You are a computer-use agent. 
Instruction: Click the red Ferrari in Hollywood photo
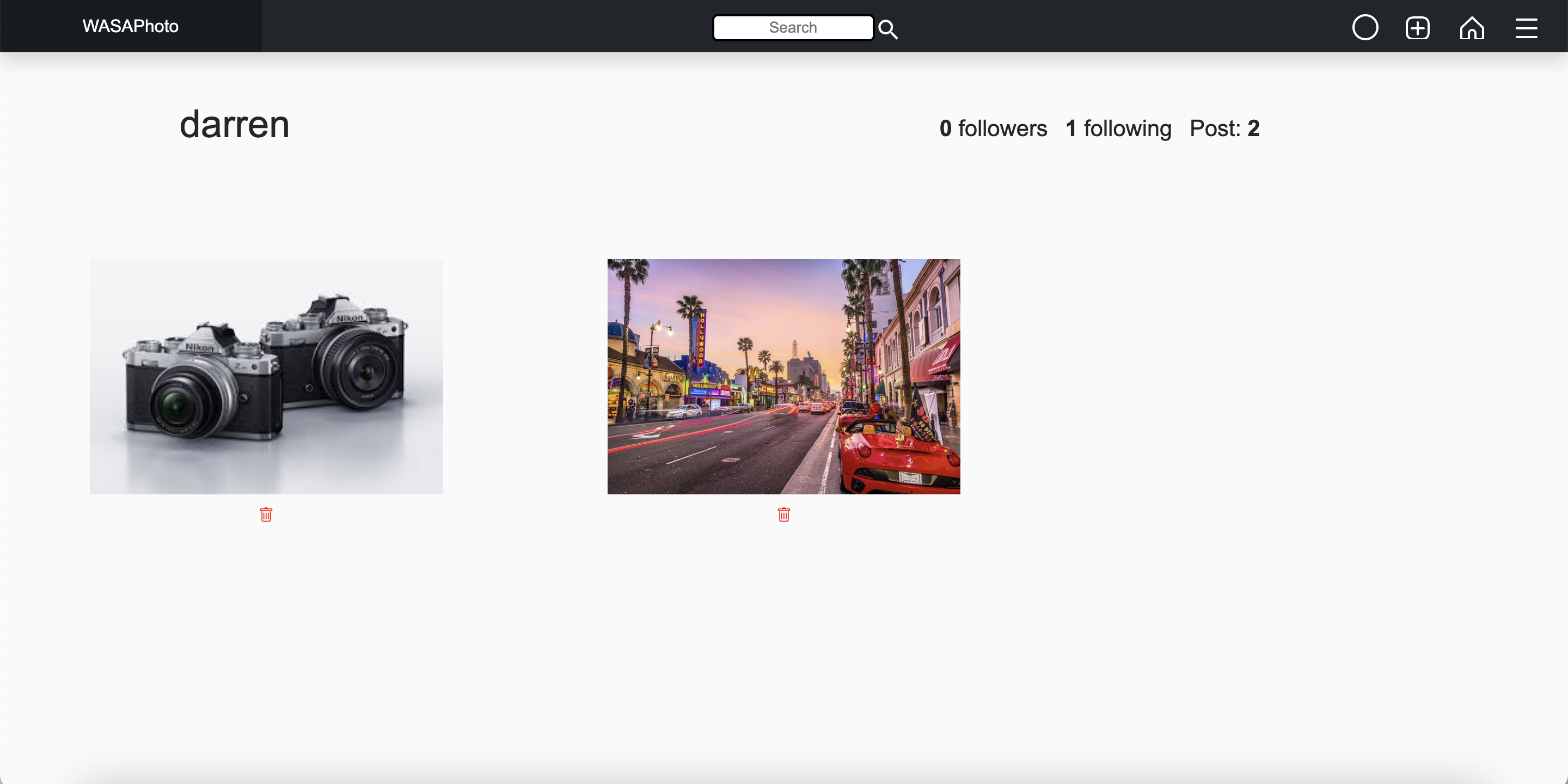click(895, 457)
